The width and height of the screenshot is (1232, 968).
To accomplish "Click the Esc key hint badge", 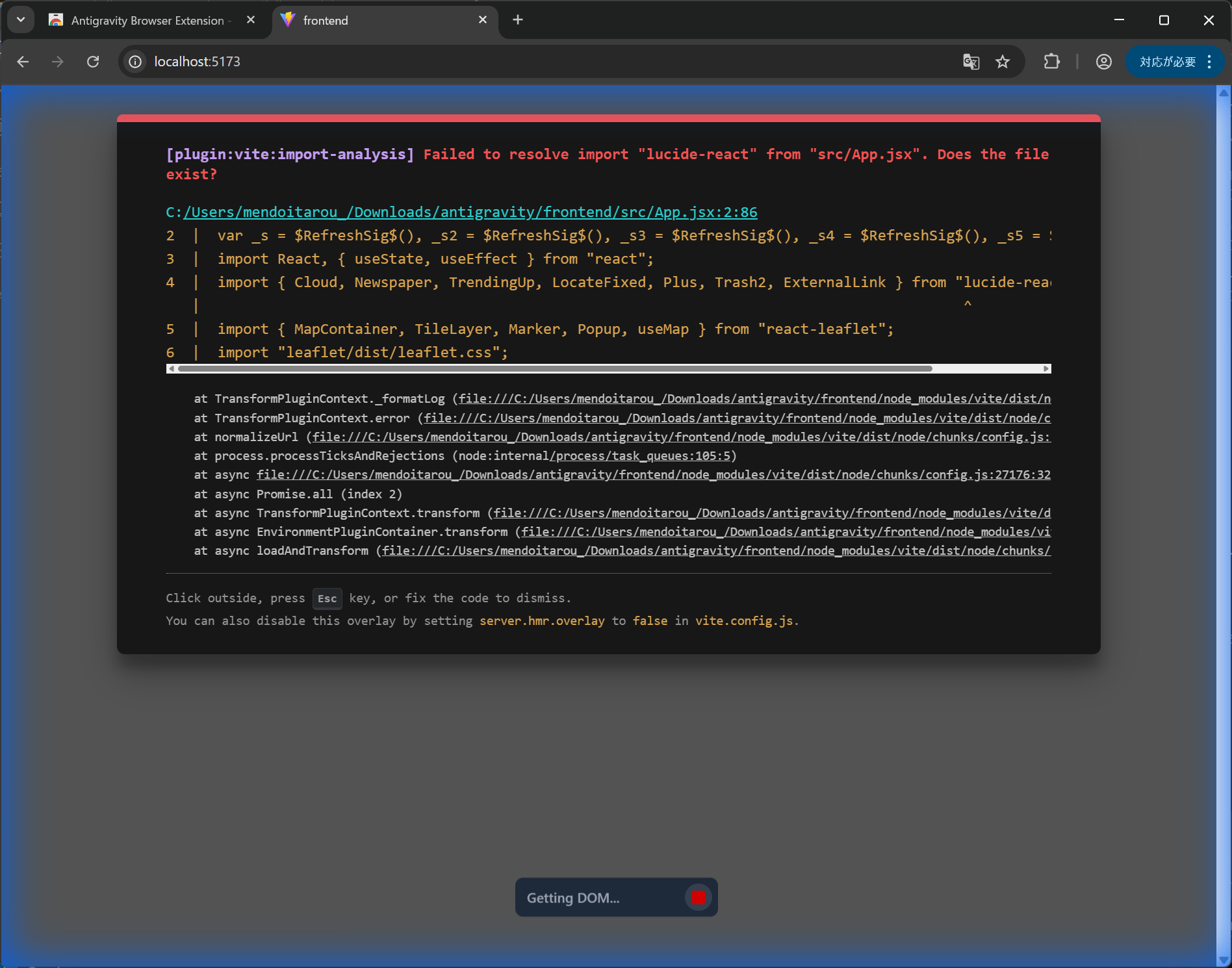I will click(x=327, y=598).
